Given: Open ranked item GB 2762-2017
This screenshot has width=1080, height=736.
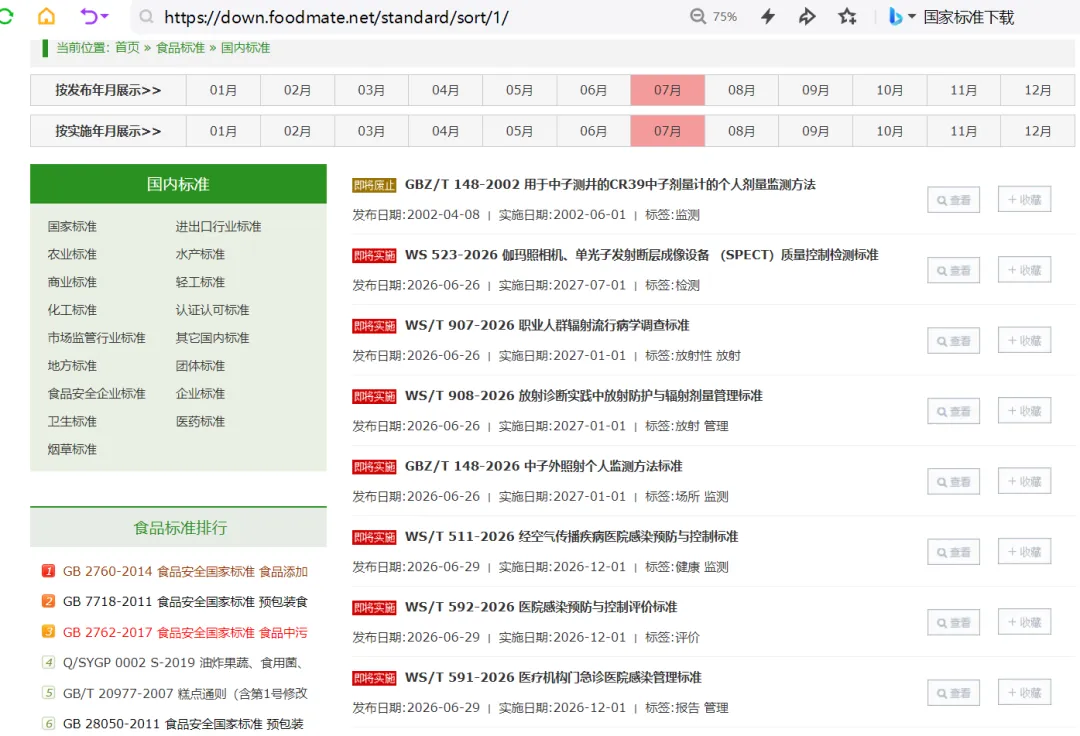Looking at the screenshot, I should 185,632.
